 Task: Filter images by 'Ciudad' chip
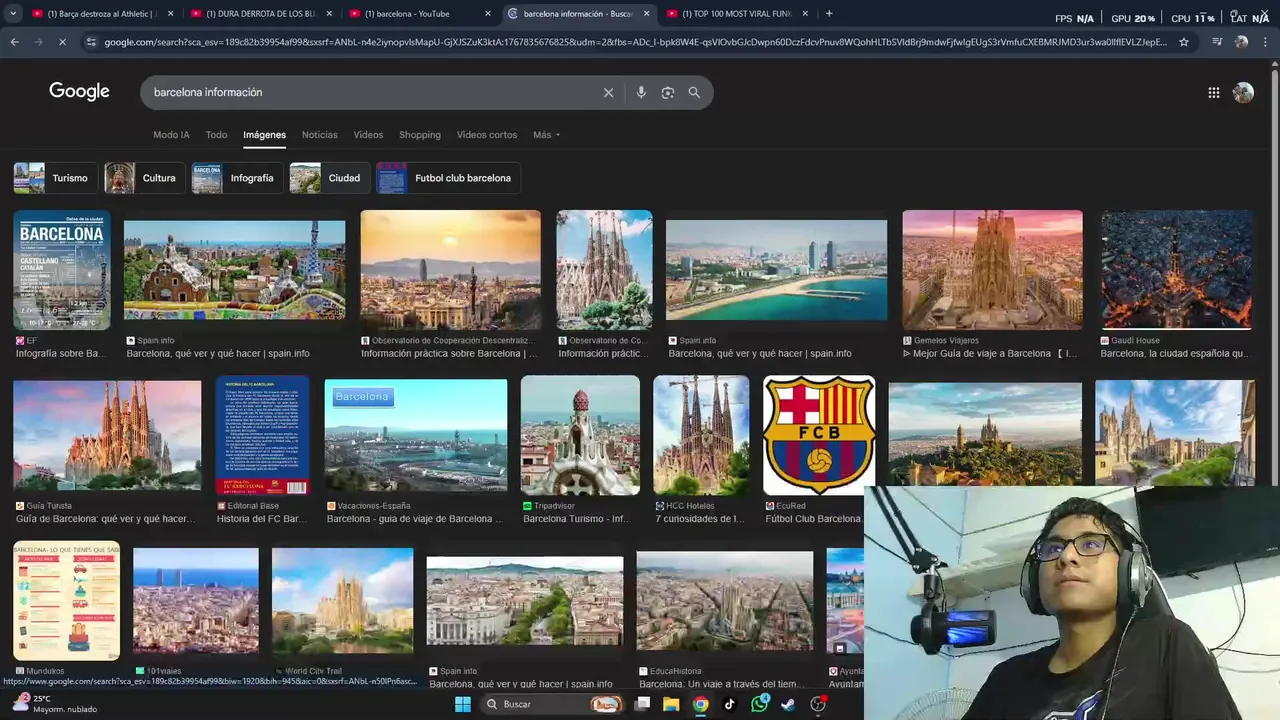tap(330, 178)
